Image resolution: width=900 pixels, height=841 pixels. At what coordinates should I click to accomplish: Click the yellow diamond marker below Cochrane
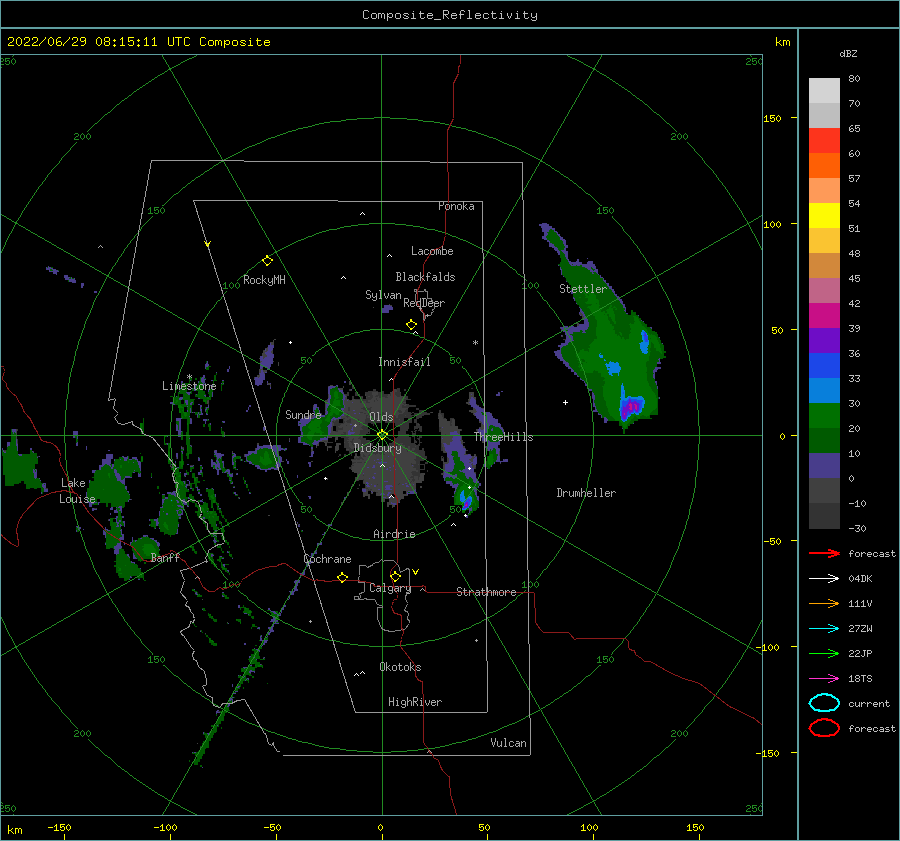coord(342,578)
